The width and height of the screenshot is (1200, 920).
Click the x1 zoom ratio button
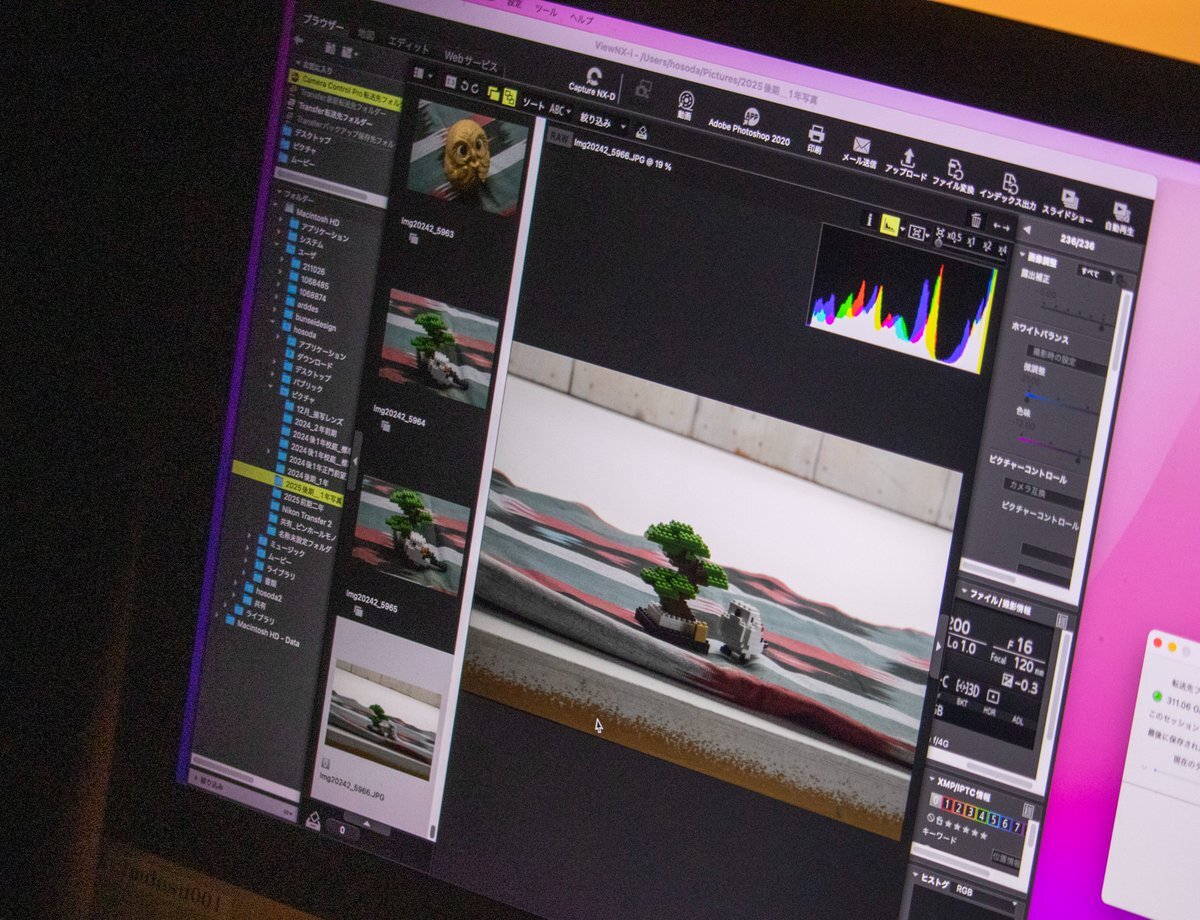(969, 242)
